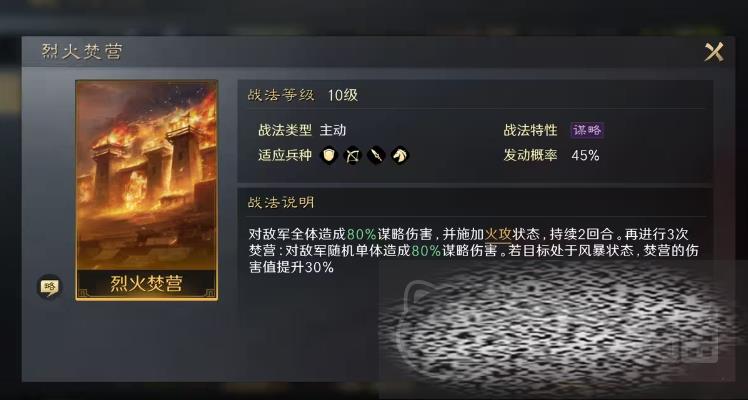Select the spear troop icon

click(376, 155)
